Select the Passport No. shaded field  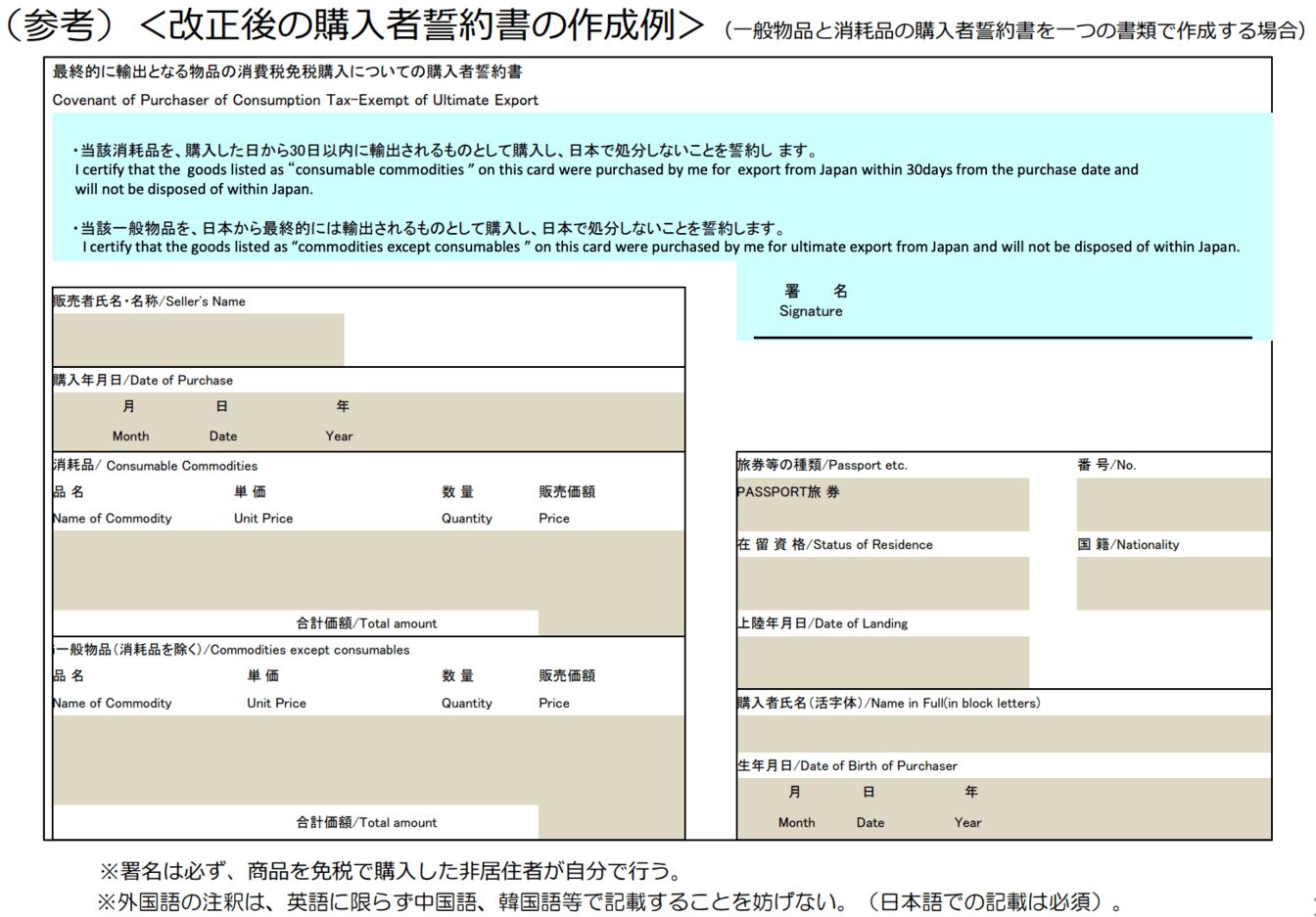click(x=1174, y=505)
